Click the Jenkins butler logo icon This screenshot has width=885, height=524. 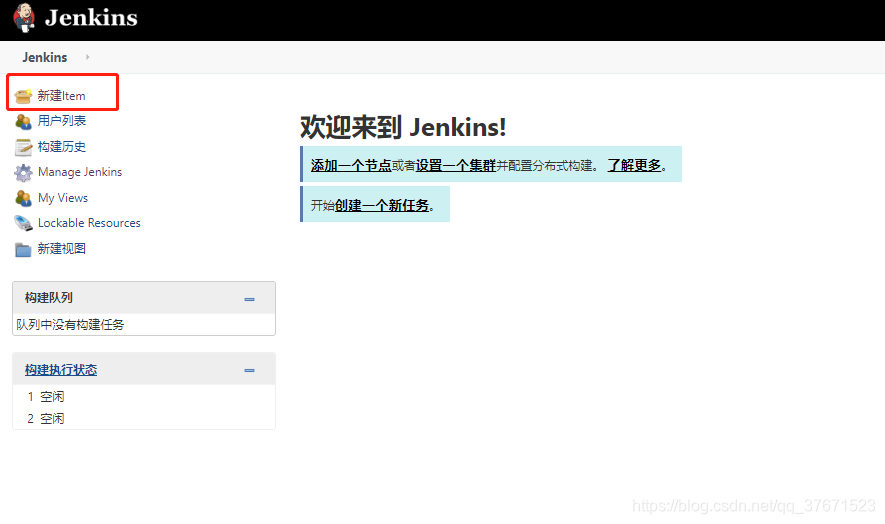[x=24, y=18]
